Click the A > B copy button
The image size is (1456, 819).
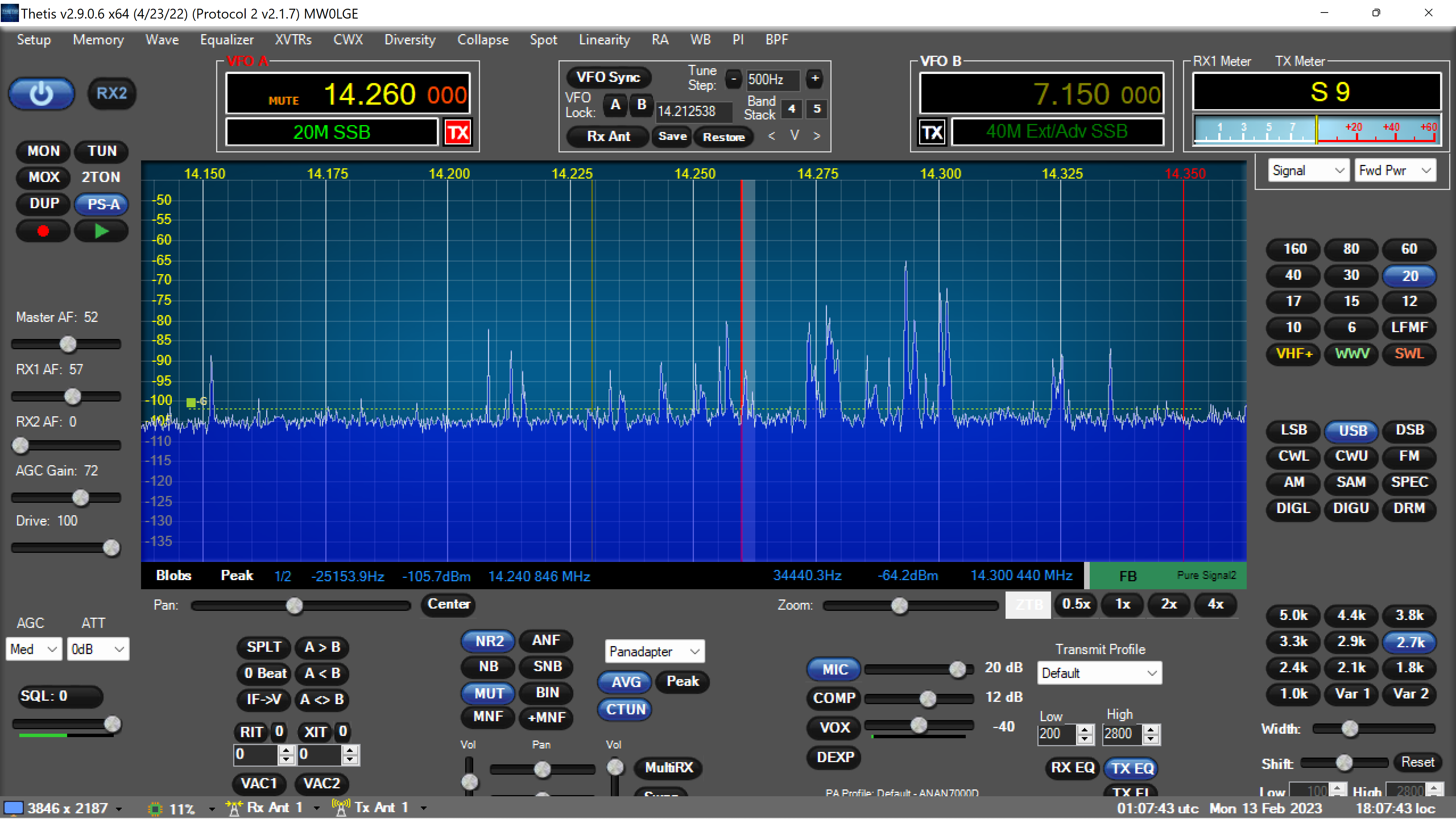click(x=322, y=647)
